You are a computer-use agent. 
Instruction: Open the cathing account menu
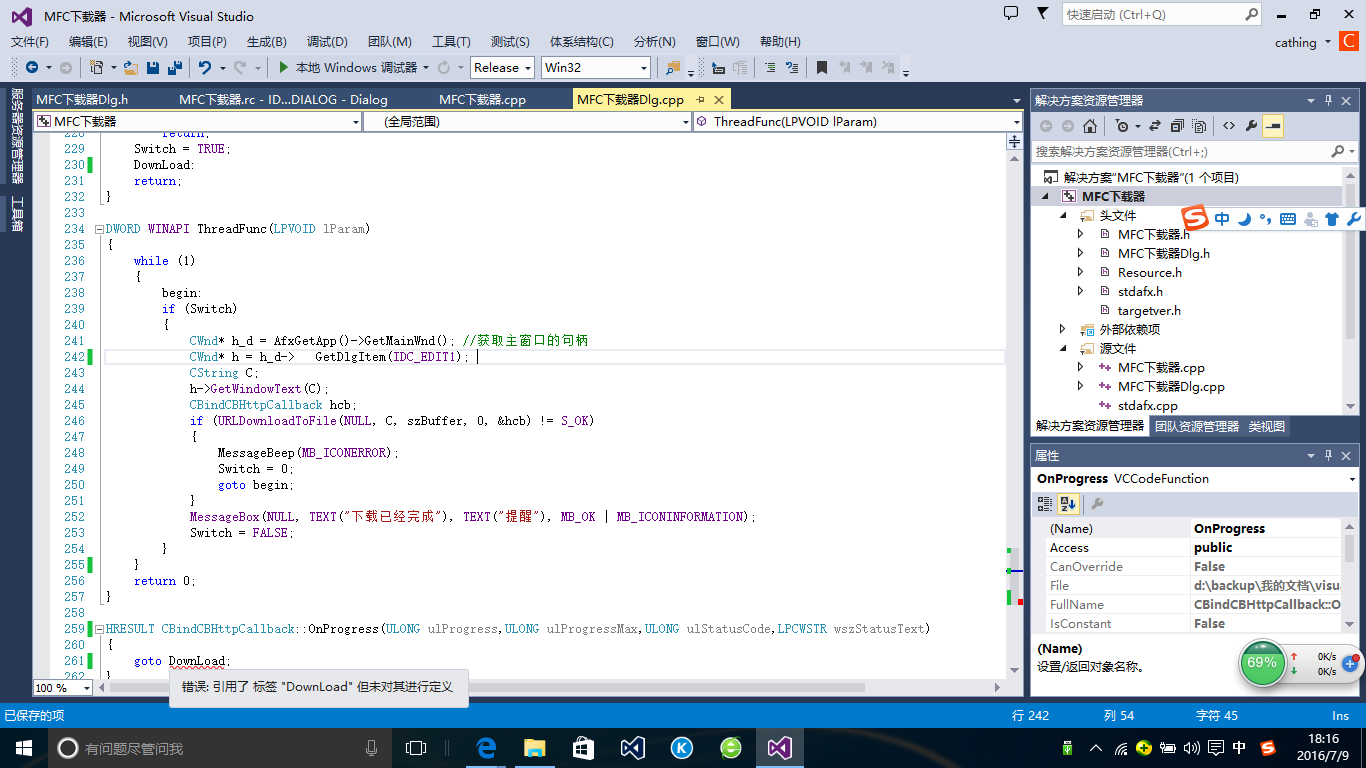pyautogui.click(x=1302, y=42)
